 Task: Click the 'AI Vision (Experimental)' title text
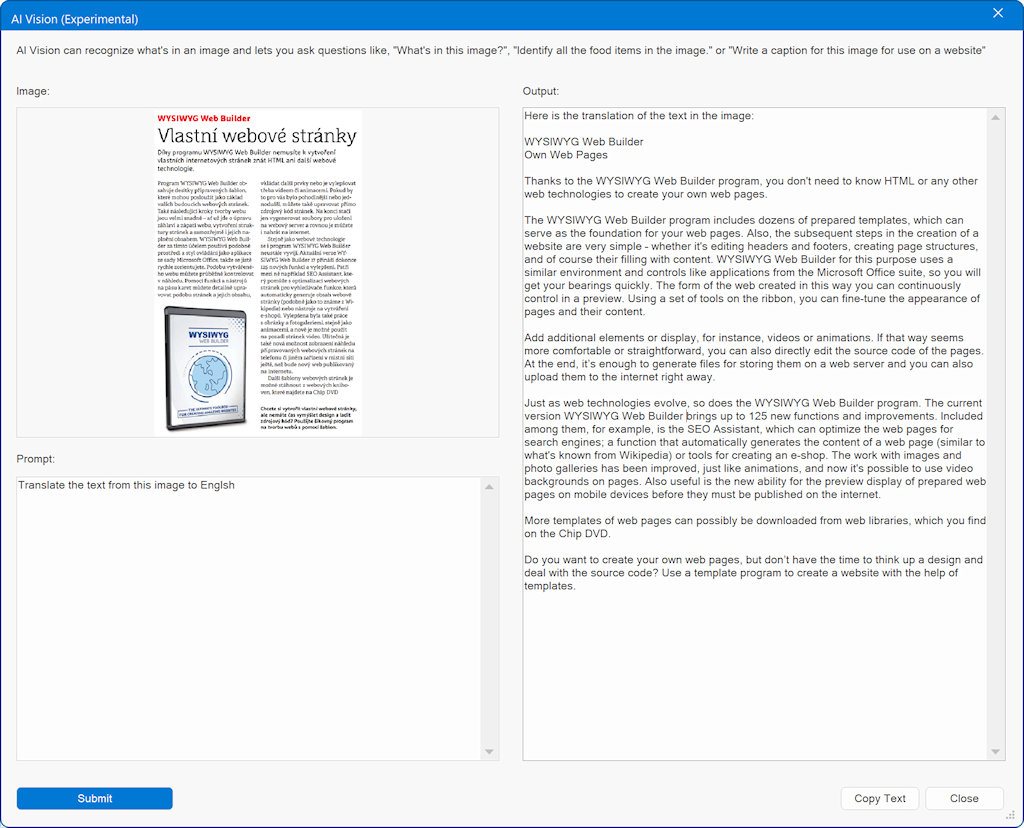[x=74, y=19]
